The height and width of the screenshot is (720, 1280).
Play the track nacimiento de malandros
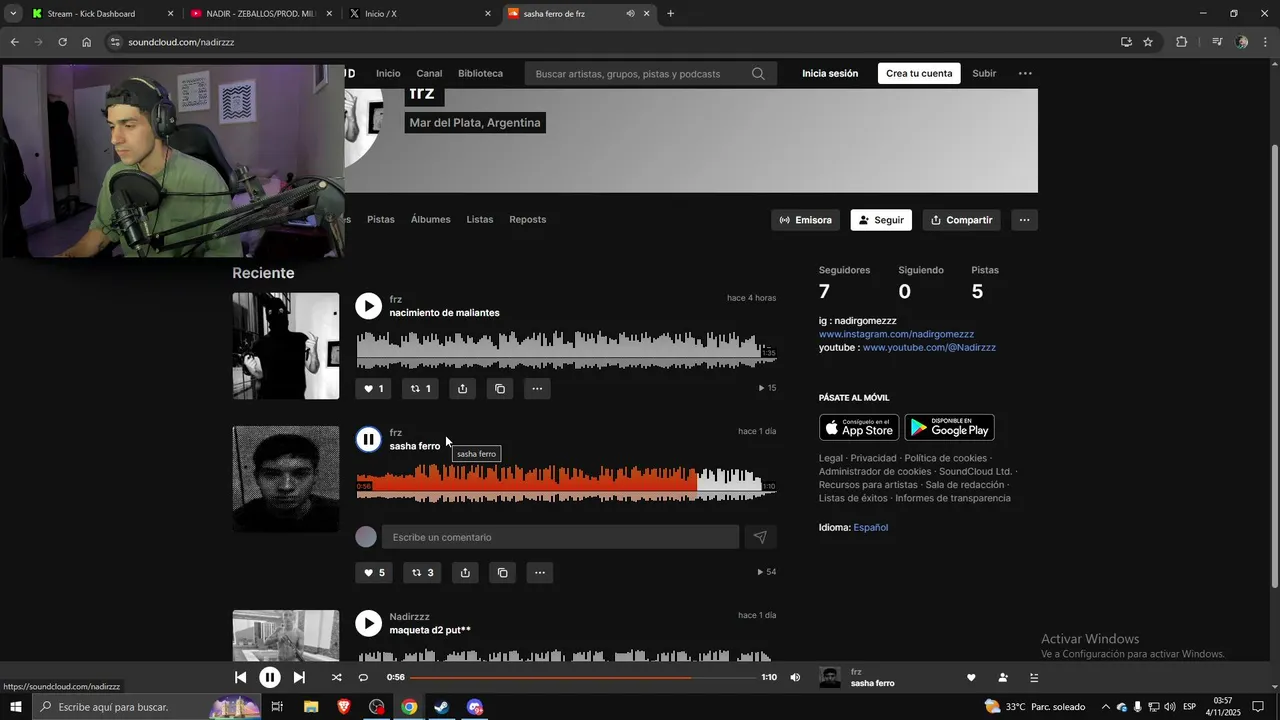coord(369,306)
